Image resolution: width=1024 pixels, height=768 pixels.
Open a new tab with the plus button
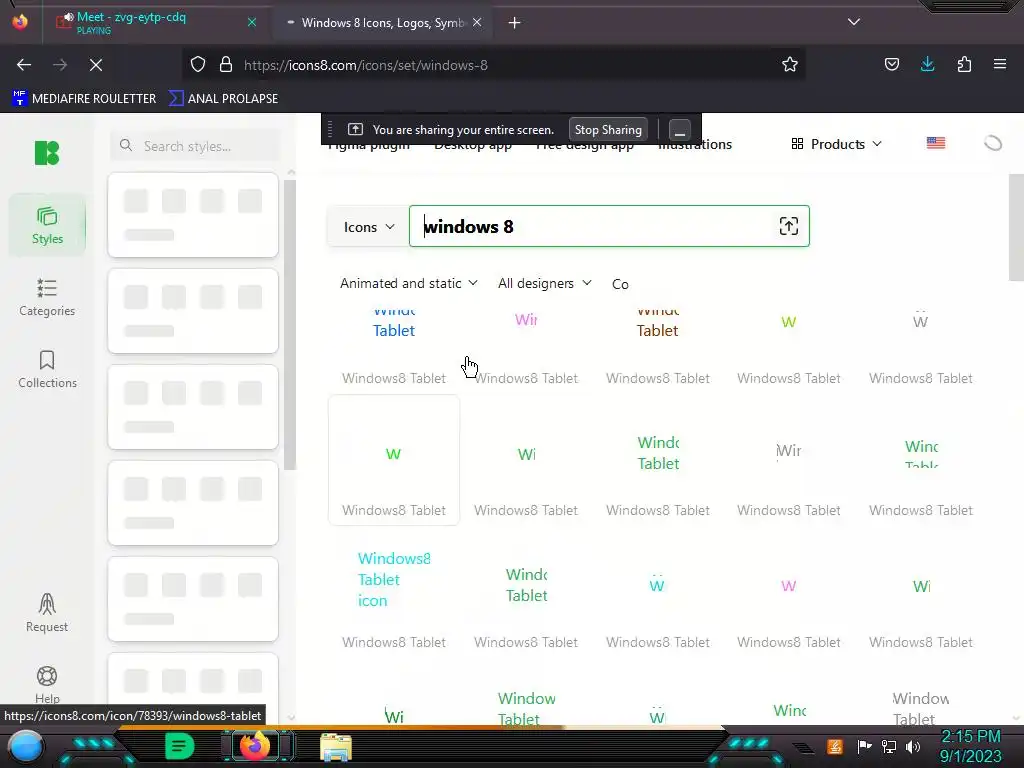tap(515, 23)
